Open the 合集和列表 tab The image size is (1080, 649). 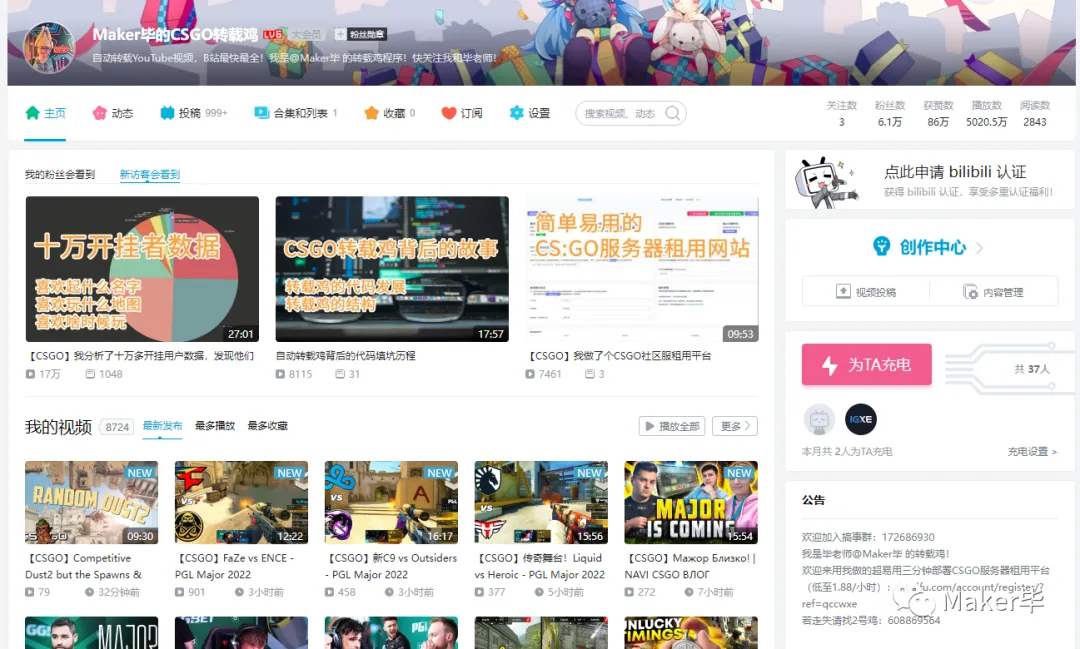point(296,113)
